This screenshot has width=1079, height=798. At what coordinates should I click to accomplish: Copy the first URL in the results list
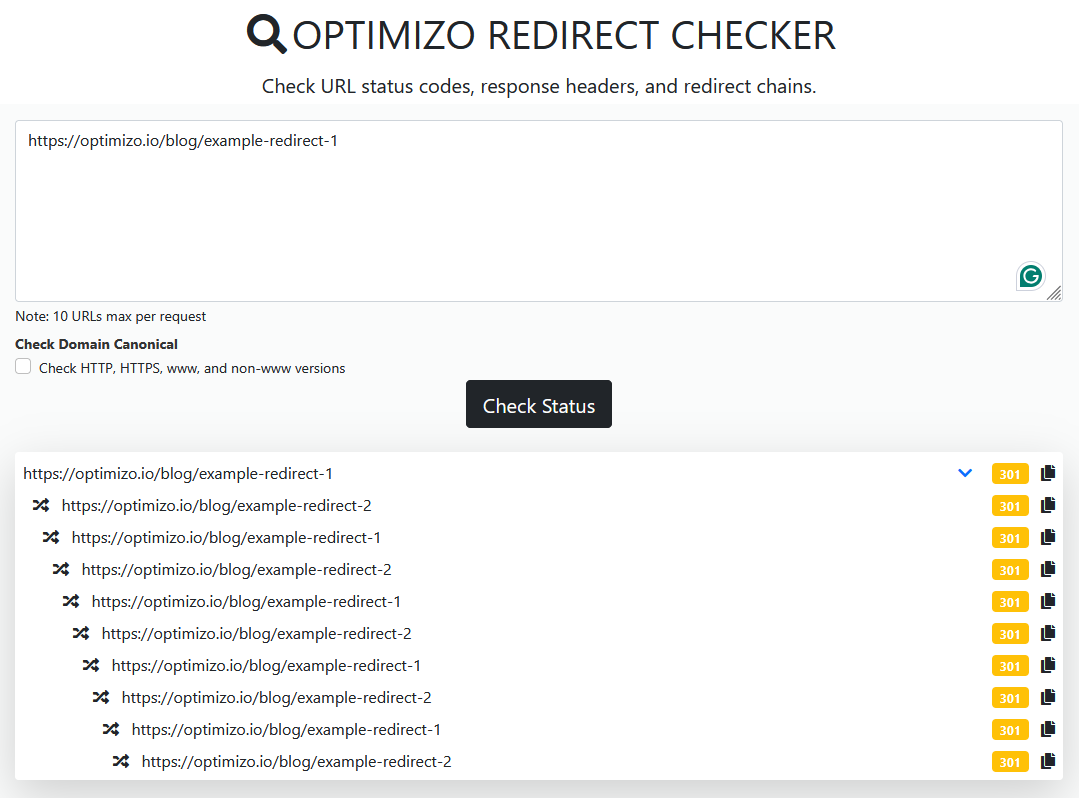pyautogui.click(x=1047, y=472)
